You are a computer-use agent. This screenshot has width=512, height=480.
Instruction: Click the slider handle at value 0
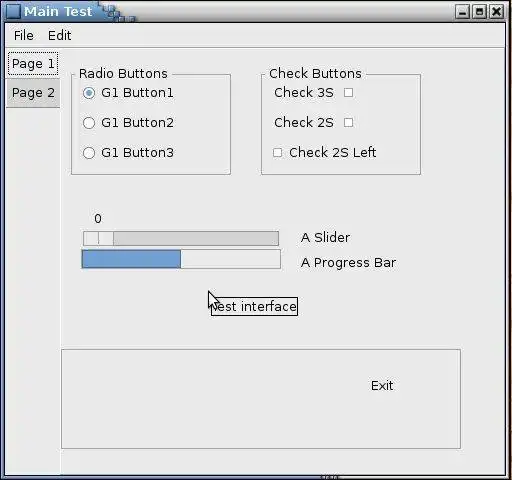pyautogui.click(x=98, y=238)
